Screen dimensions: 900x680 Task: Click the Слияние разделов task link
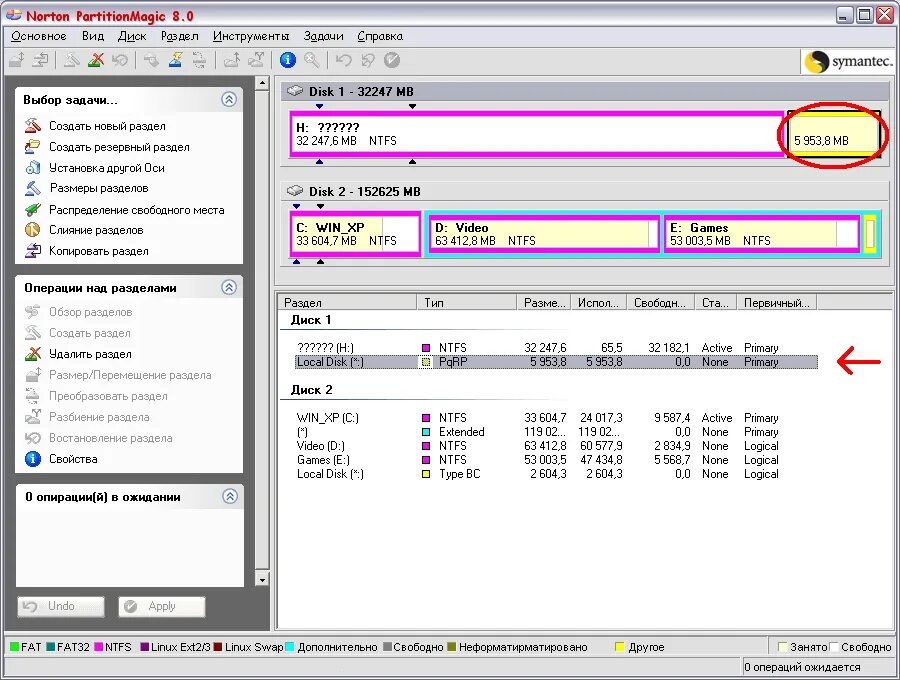(96, 230)
